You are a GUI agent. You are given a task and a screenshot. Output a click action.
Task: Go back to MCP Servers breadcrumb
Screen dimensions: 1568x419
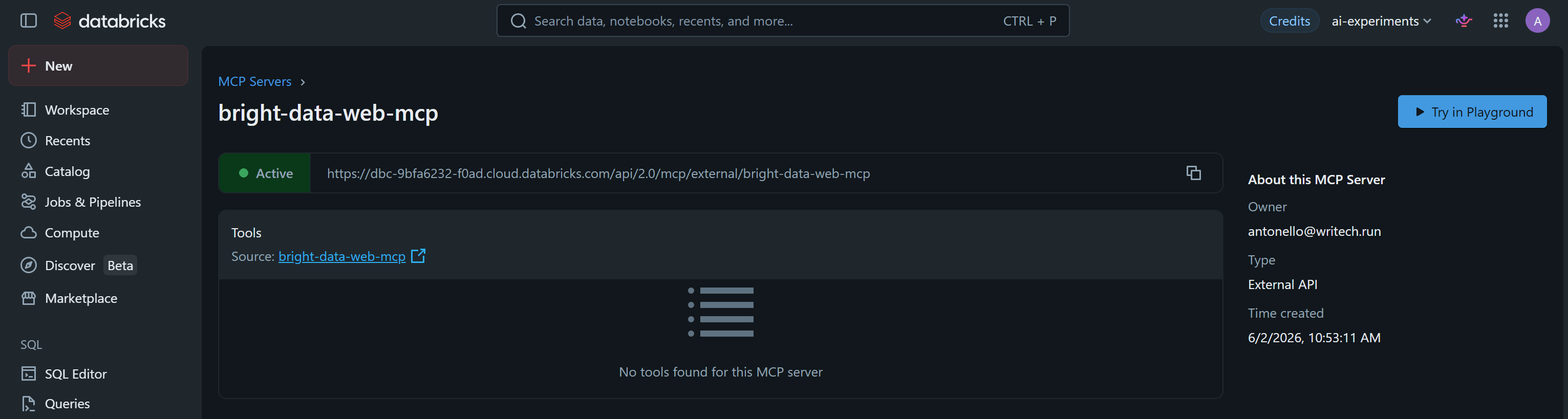[254, 81]
